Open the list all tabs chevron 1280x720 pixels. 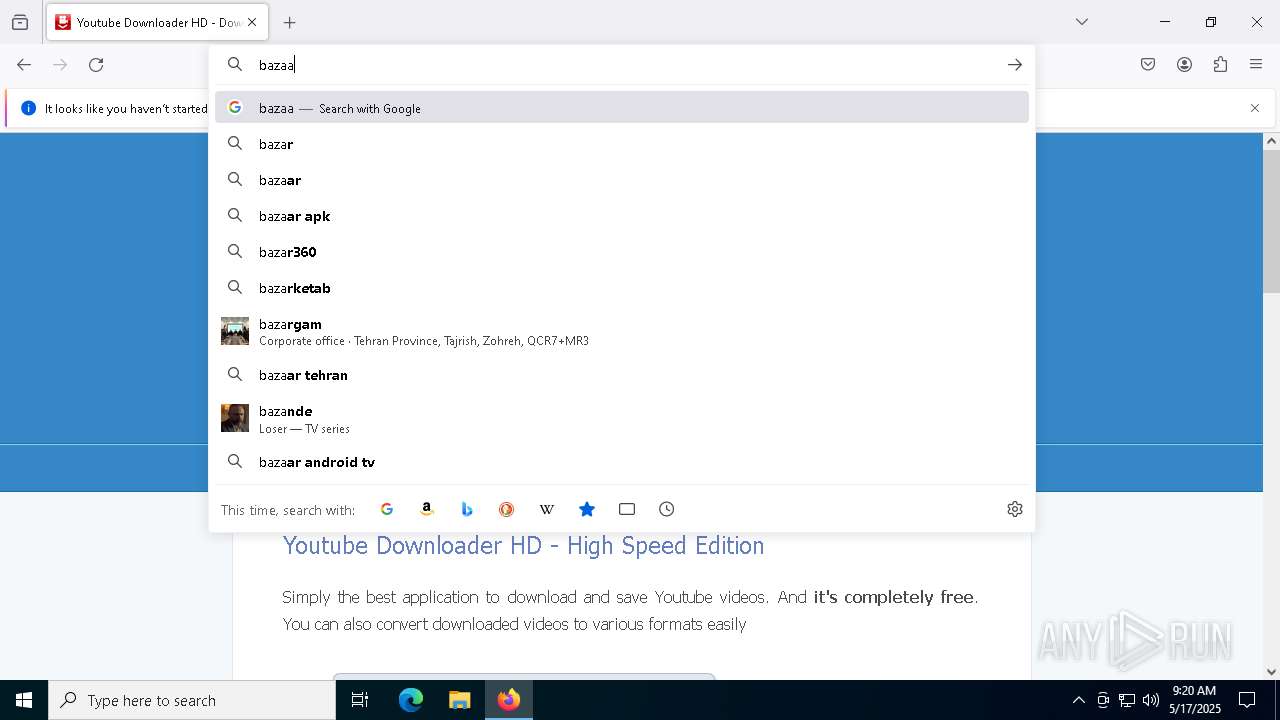point(1082,22)
